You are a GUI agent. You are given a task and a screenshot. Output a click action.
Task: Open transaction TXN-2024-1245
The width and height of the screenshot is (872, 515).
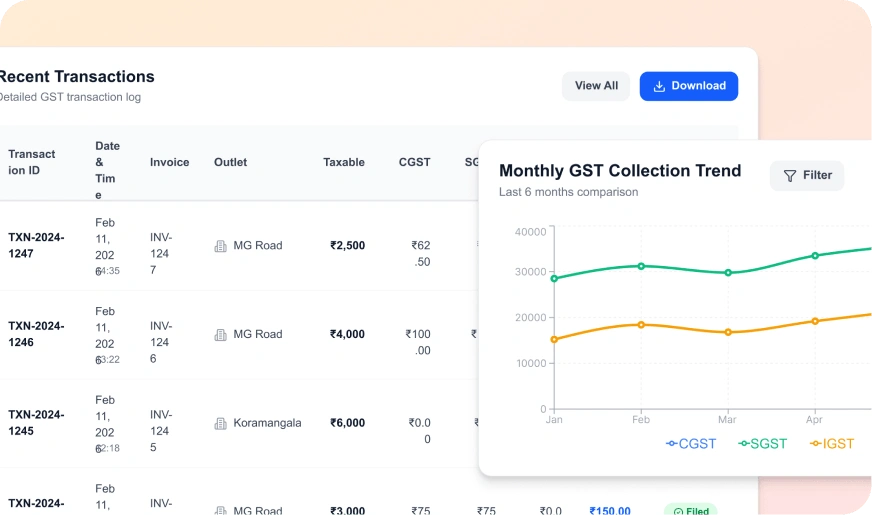pyautogui.click(x=36, y=423)
